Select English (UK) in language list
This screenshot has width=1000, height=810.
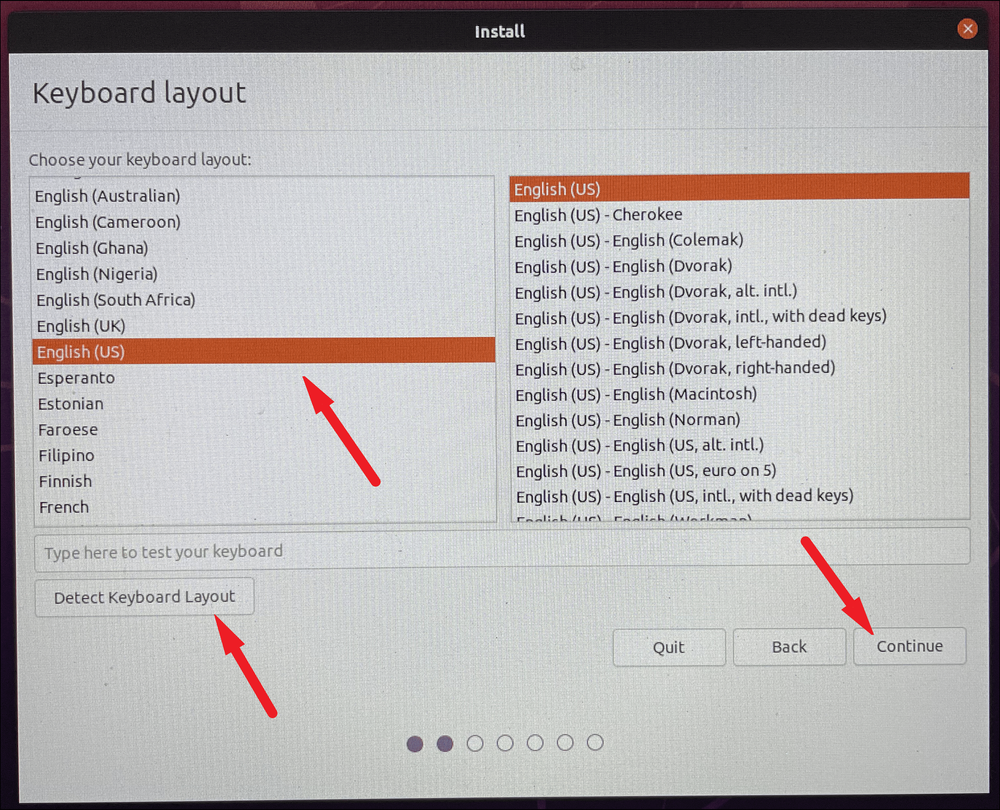click(x=263, y=326)
